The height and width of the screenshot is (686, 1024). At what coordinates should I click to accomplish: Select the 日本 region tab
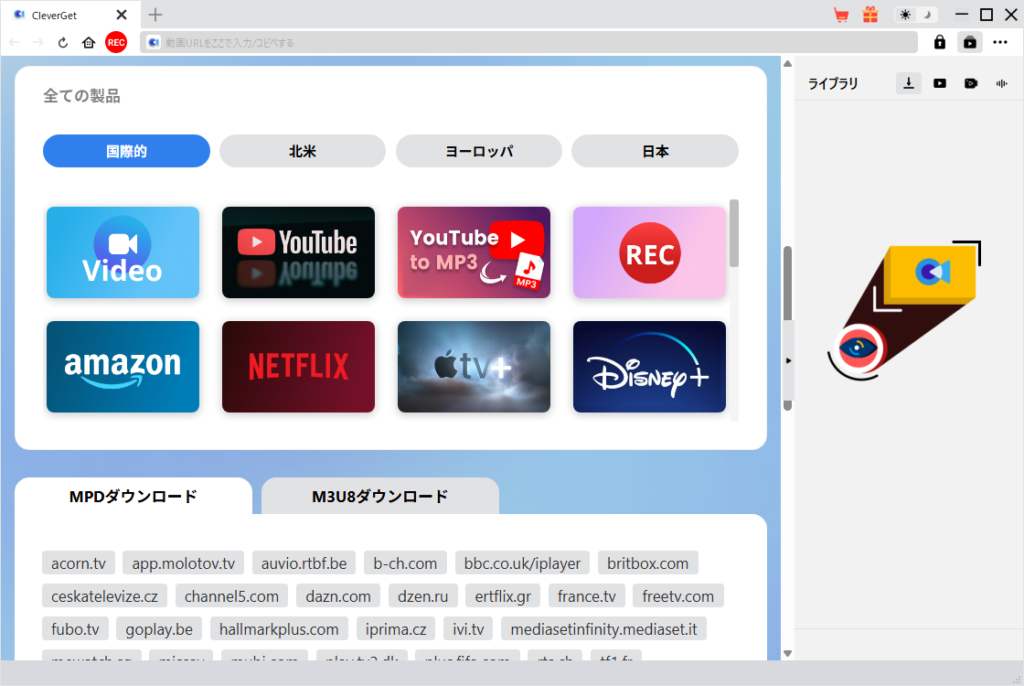655,151
